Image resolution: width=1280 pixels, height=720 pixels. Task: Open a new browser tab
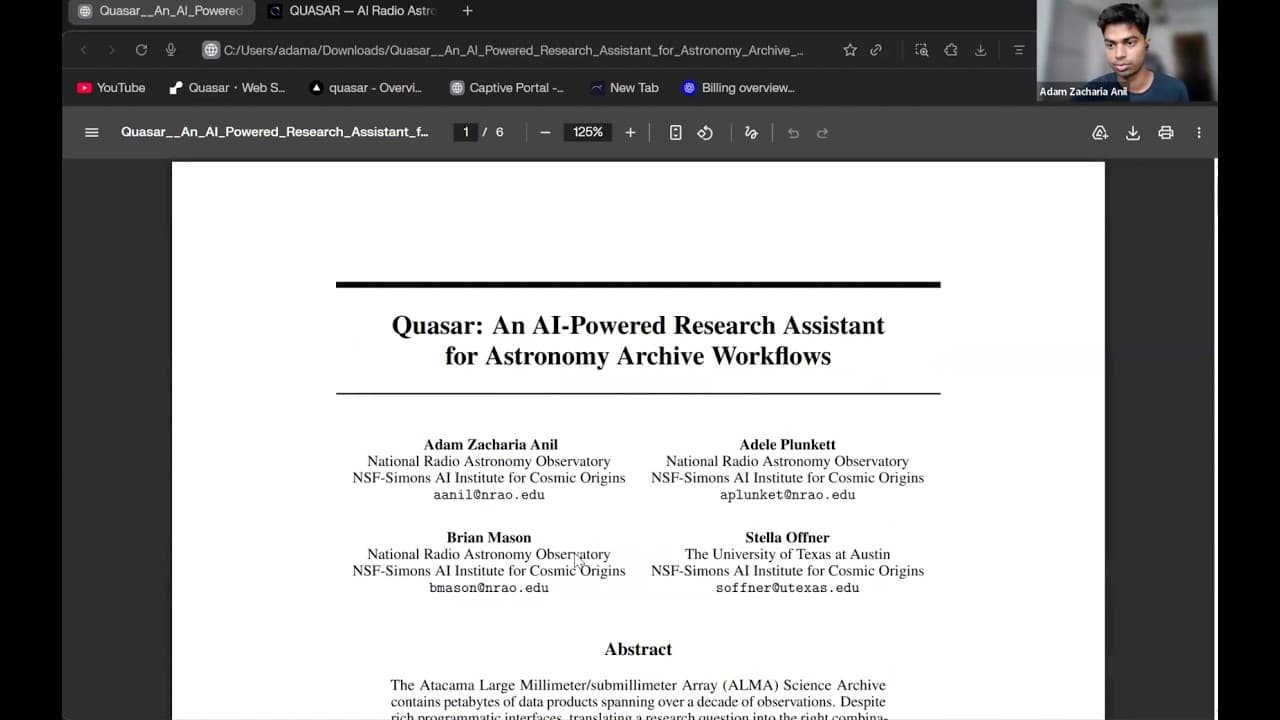[x=467, y=11]
